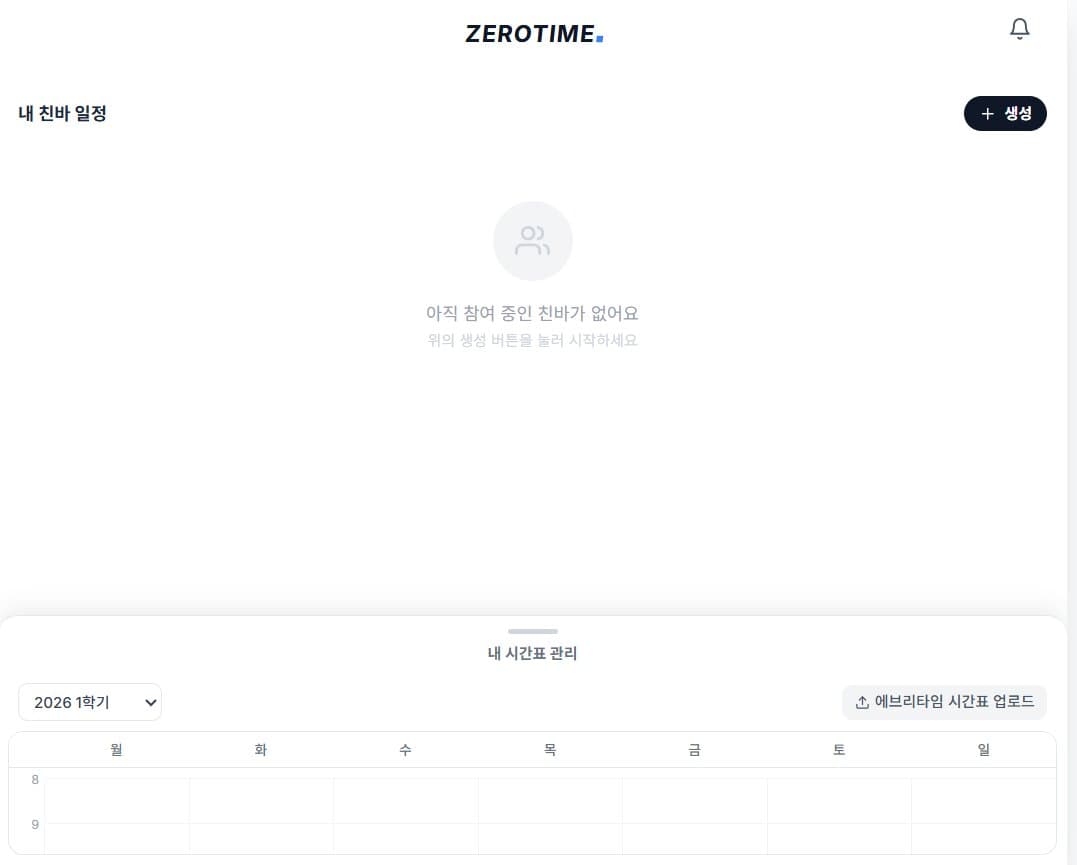The image size is (1077, 865).
Task: Open the 2026 1학기 semester dropdown
Action: coord(90,702)
